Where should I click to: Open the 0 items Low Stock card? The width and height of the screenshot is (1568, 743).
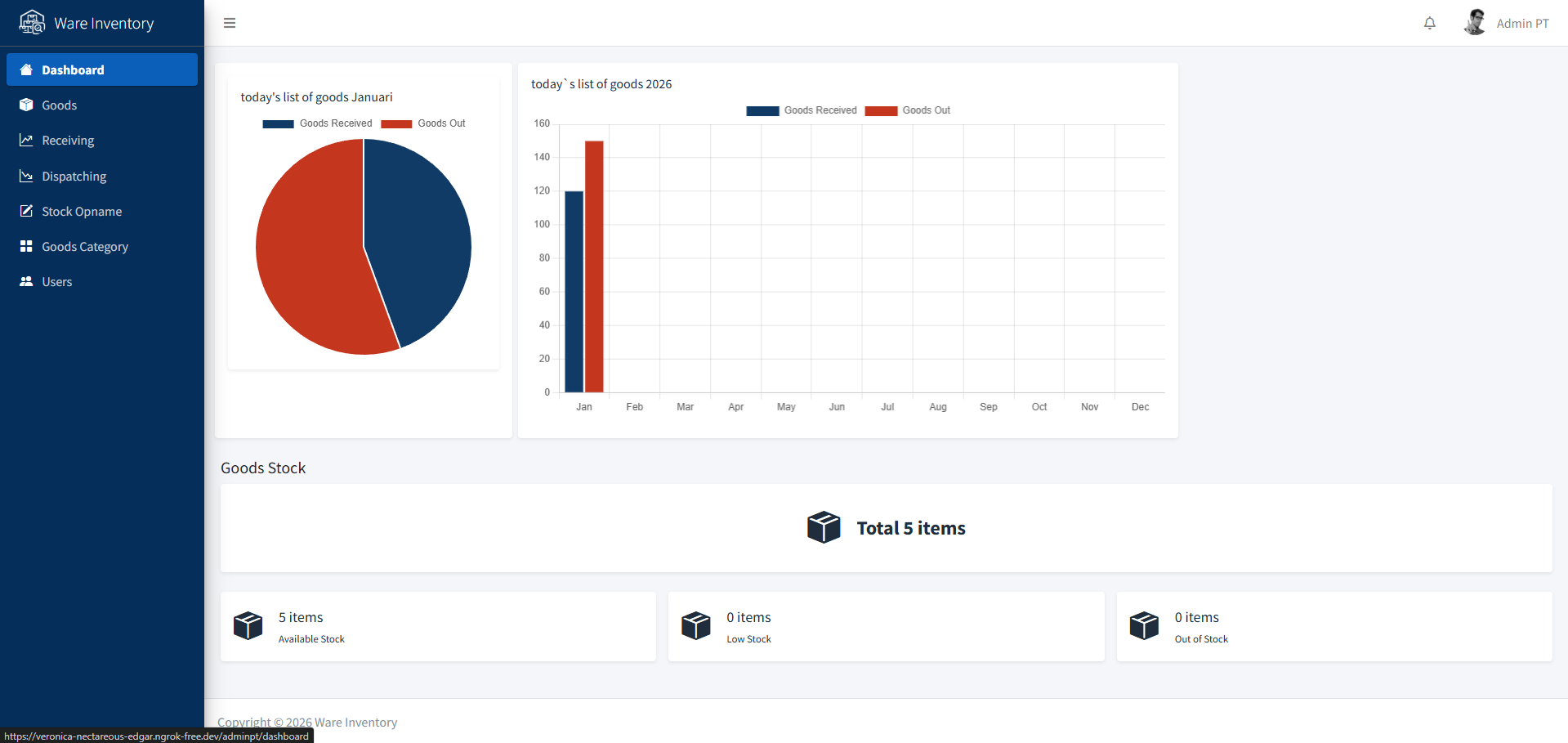pyautogui.click(x=886, y=627)
